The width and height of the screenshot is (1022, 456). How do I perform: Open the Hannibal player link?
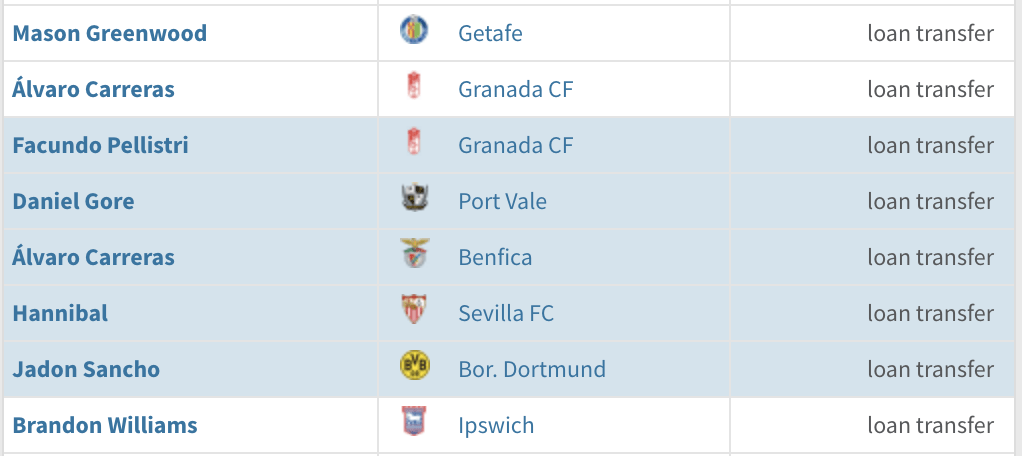[x=60, y=313]
